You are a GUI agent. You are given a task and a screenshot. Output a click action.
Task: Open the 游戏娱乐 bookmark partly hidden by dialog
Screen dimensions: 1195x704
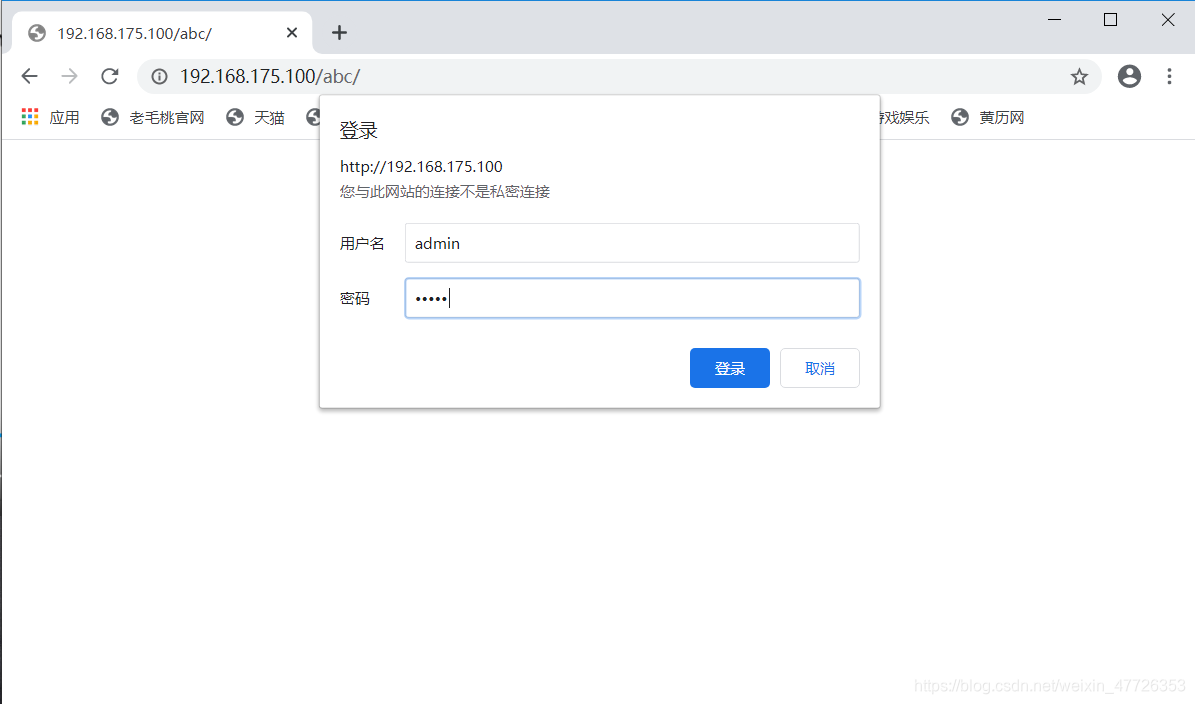(905, 117)
